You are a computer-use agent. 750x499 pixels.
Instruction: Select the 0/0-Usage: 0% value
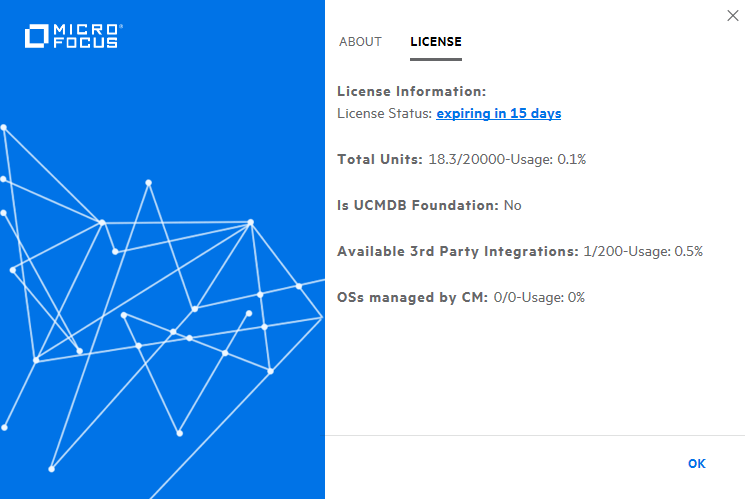[x=539, y=298]
